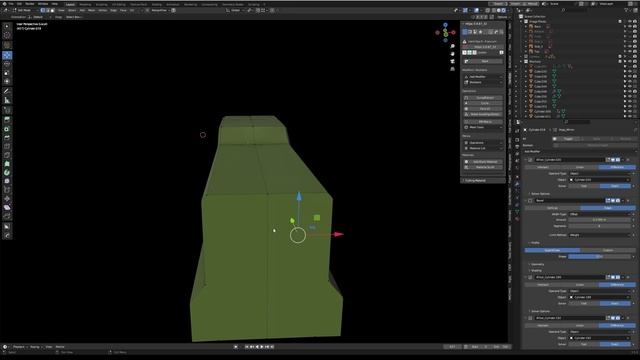The image size is (640, 360).
Task: Toggle camera view icon in viewport
Action: [452, 61]
